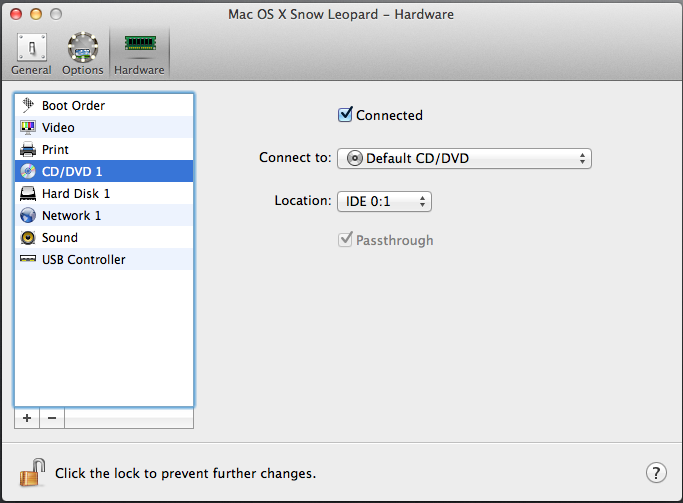Select Print in the hardware list
This screenshot has height=503, width=683.
pyautogui.click(x=104, y=149)
